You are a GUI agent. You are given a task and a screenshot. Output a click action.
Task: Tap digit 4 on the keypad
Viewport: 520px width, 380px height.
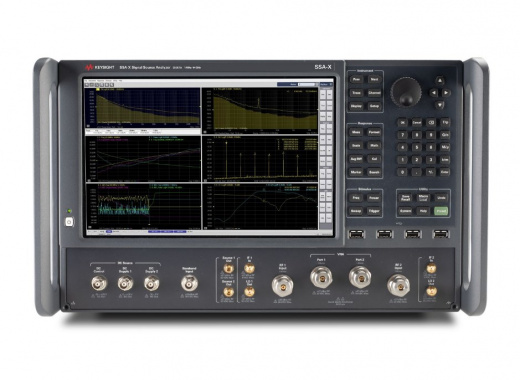click(x=402, y=147)
